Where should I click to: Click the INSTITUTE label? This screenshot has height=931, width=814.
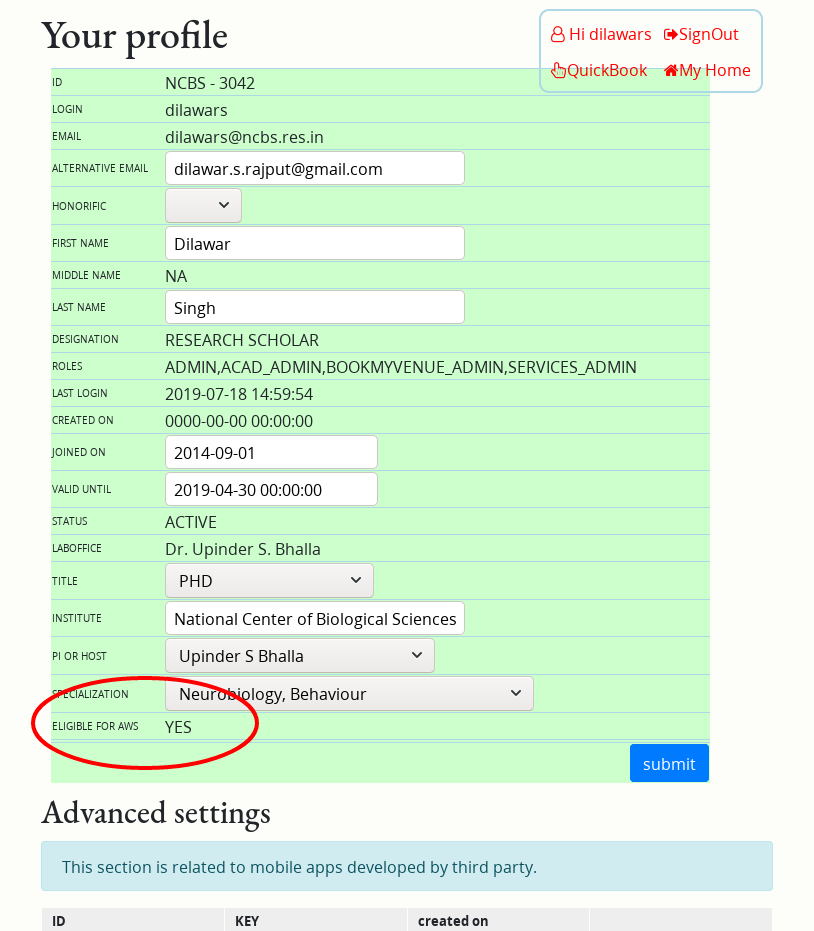click(77, 618)
